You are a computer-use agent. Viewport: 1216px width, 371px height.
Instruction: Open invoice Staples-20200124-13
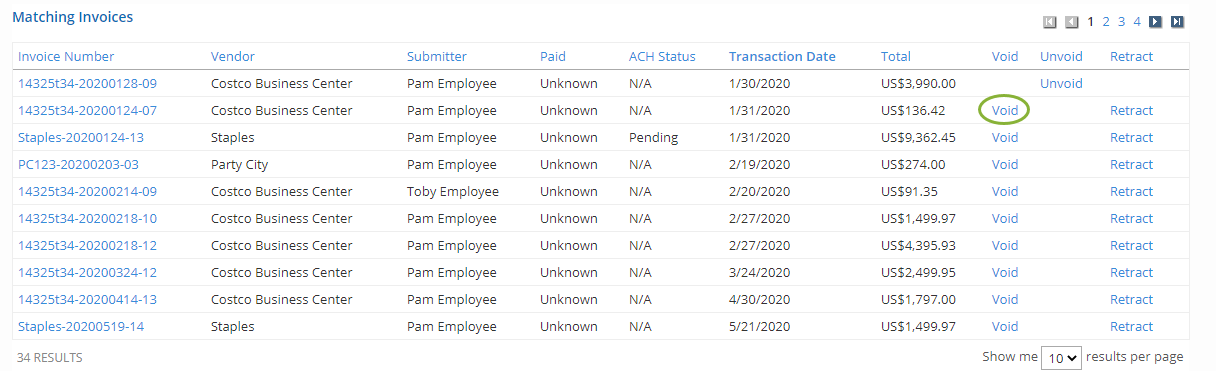(81, 137)
